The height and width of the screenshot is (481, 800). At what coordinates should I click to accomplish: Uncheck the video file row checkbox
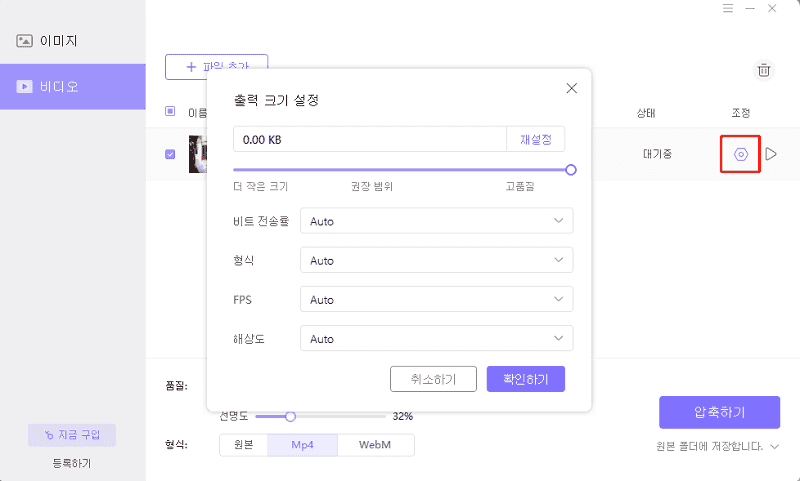tap(170, 154)
